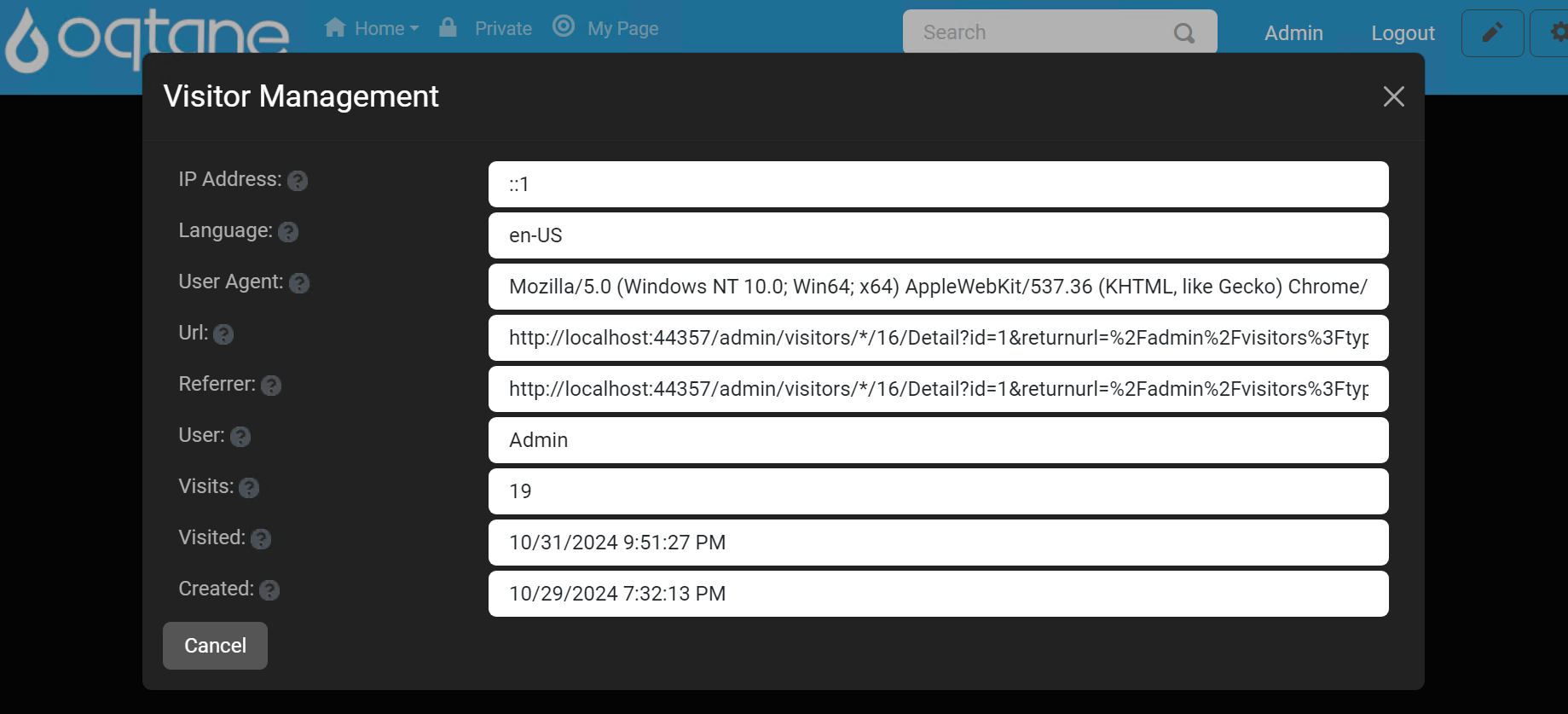Click the Referrer text field
This screenshot has width=1568, height=714.
click(938, 389)
